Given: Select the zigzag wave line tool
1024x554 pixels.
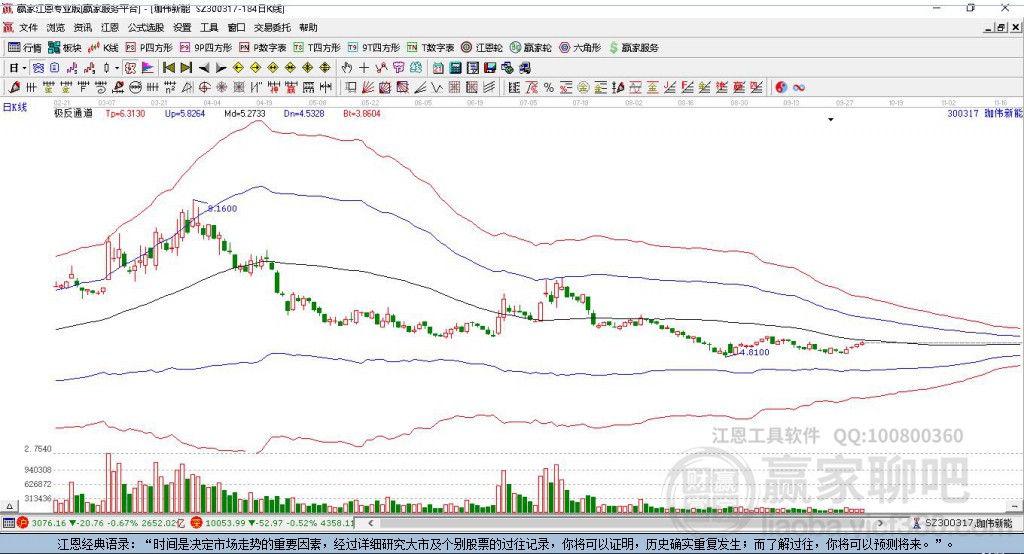Looking at the screenshot, I should 437,88.
